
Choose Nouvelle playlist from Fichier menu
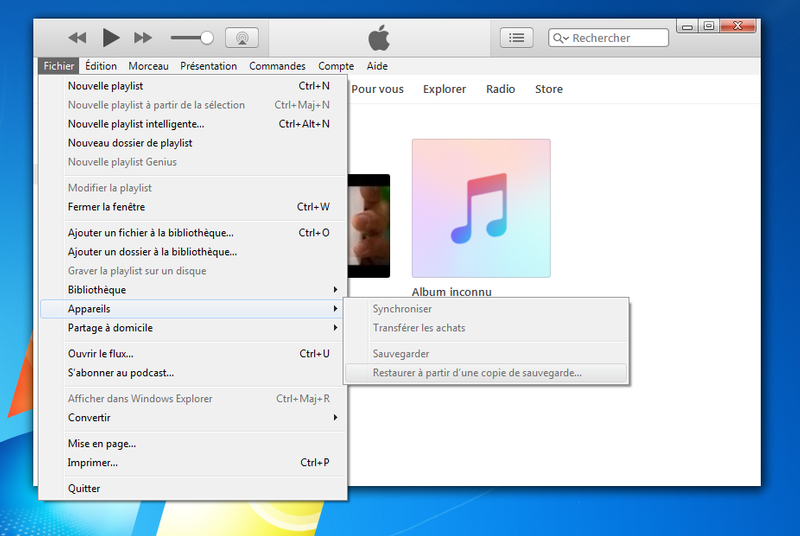[105, 86]
